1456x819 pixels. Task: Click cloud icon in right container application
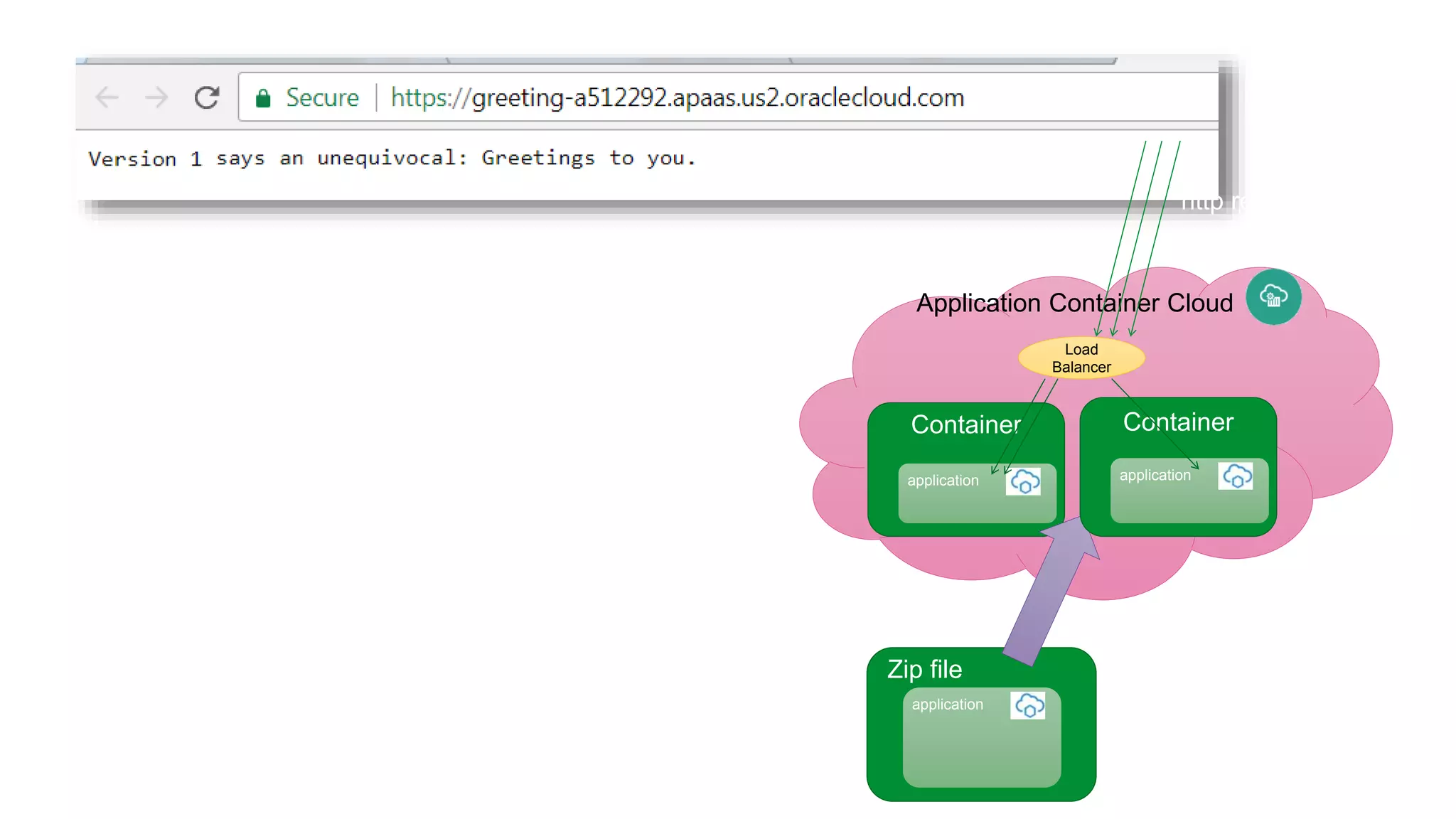[1236, 476]
